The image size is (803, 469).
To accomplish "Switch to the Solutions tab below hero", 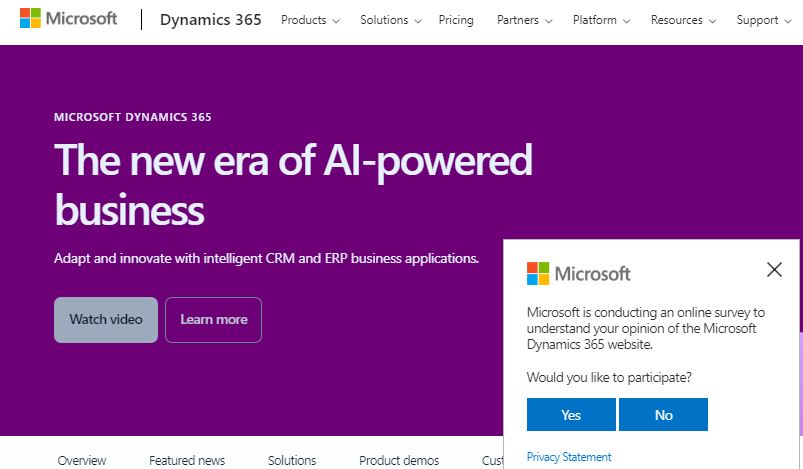I will [292, 460].
